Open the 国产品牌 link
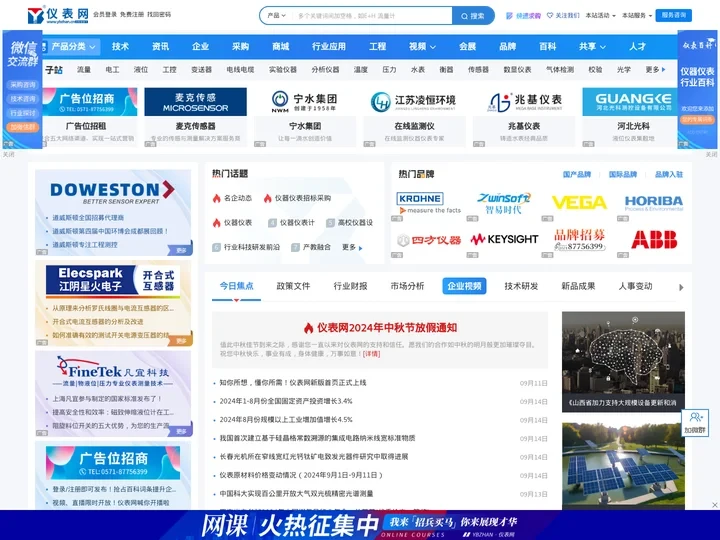The height and width of the screenshot is (540, 720). (x=577, y=174)
